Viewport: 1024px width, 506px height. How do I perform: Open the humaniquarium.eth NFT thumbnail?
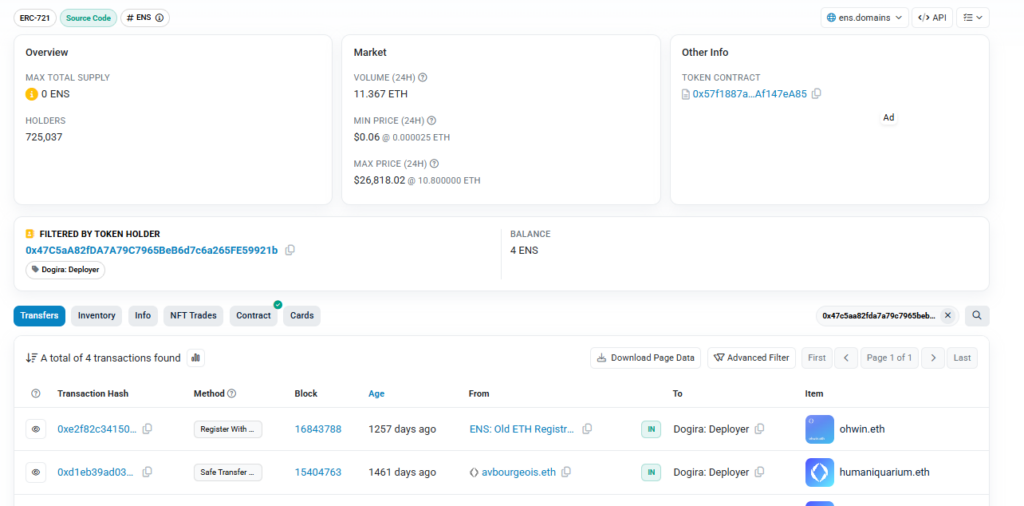tap(820, 472)
